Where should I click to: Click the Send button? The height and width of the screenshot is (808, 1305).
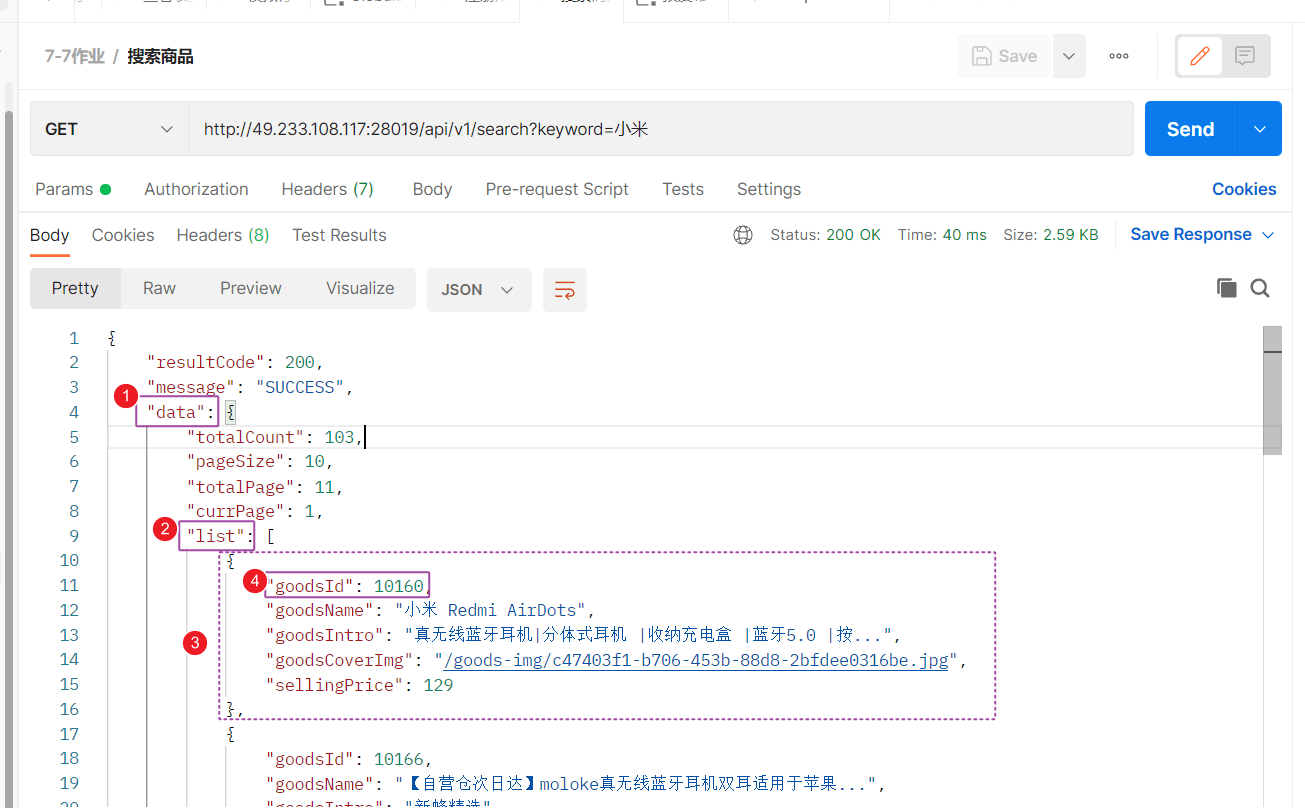1191,129
